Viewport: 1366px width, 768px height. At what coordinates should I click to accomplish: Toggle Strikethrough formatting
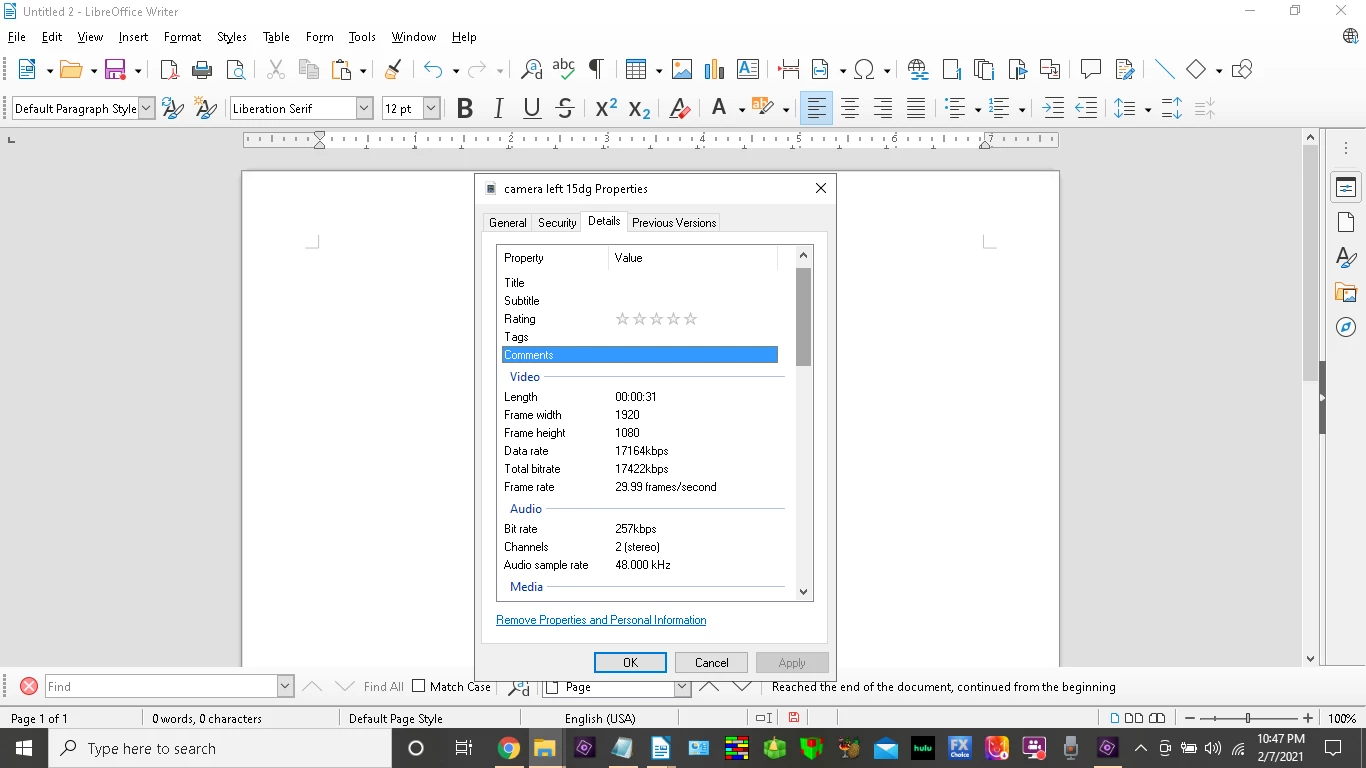pos(565,108)
